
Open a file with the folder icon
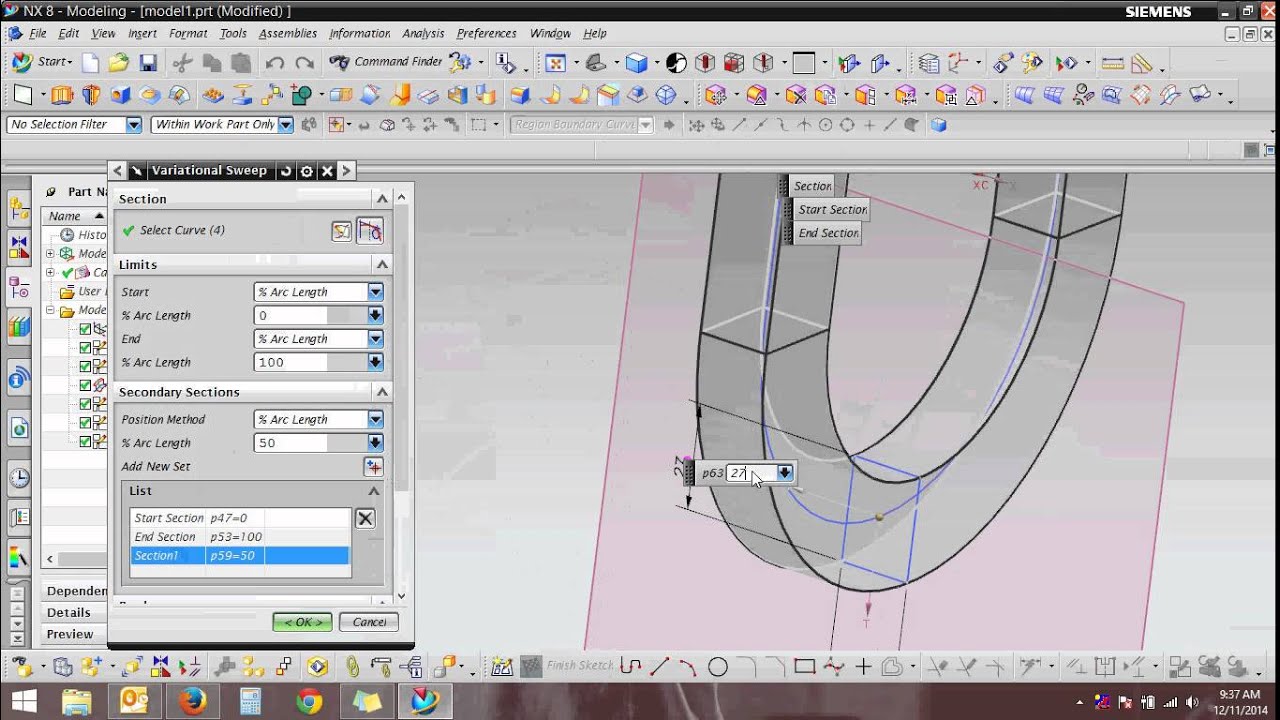tap(119, 63)
